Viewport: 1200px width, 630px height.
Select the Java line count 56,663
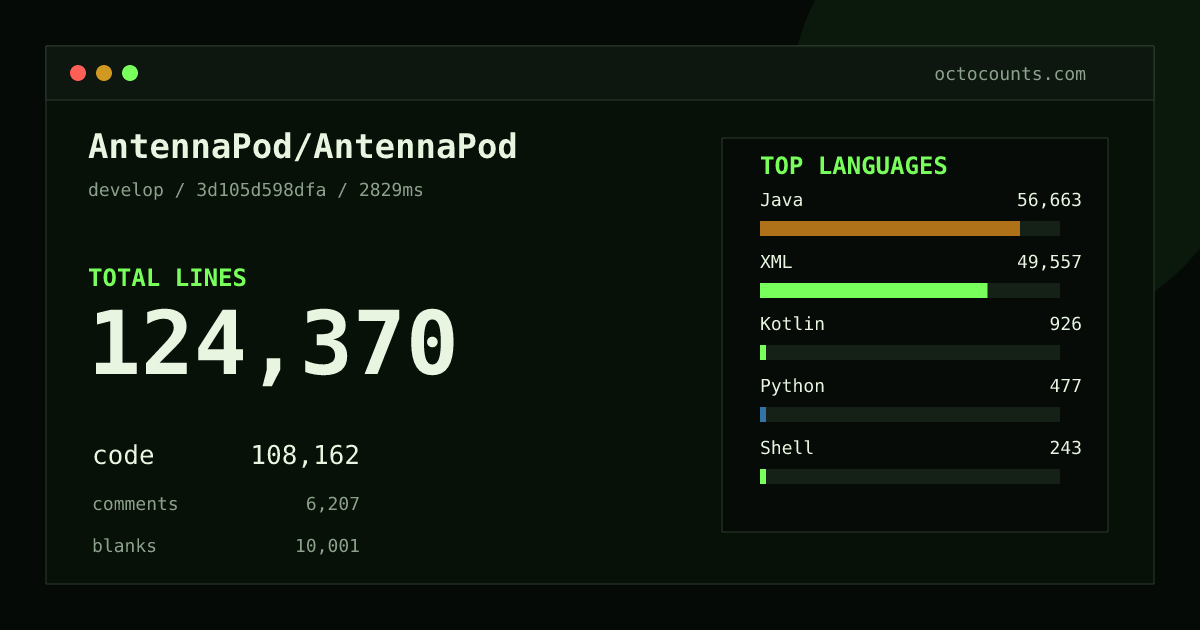coord(1049,201)
